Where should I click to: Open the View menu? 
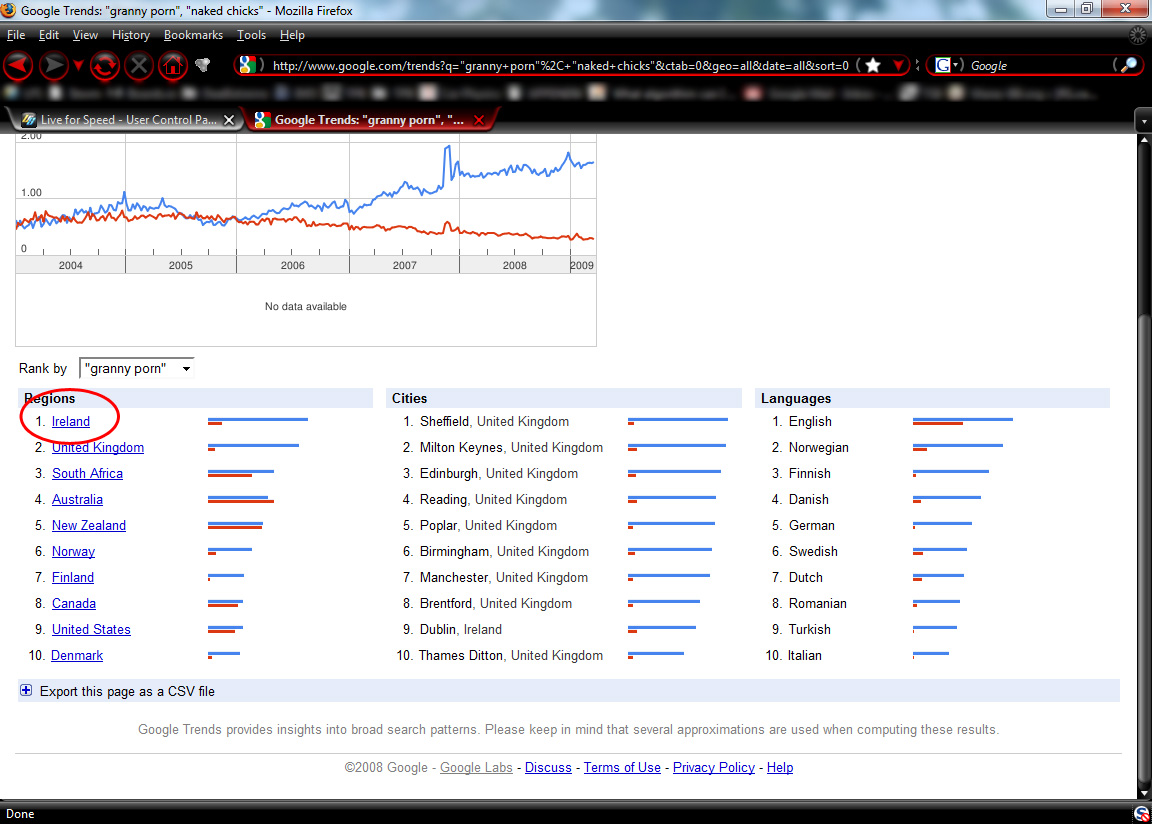[x=85, y=35]
